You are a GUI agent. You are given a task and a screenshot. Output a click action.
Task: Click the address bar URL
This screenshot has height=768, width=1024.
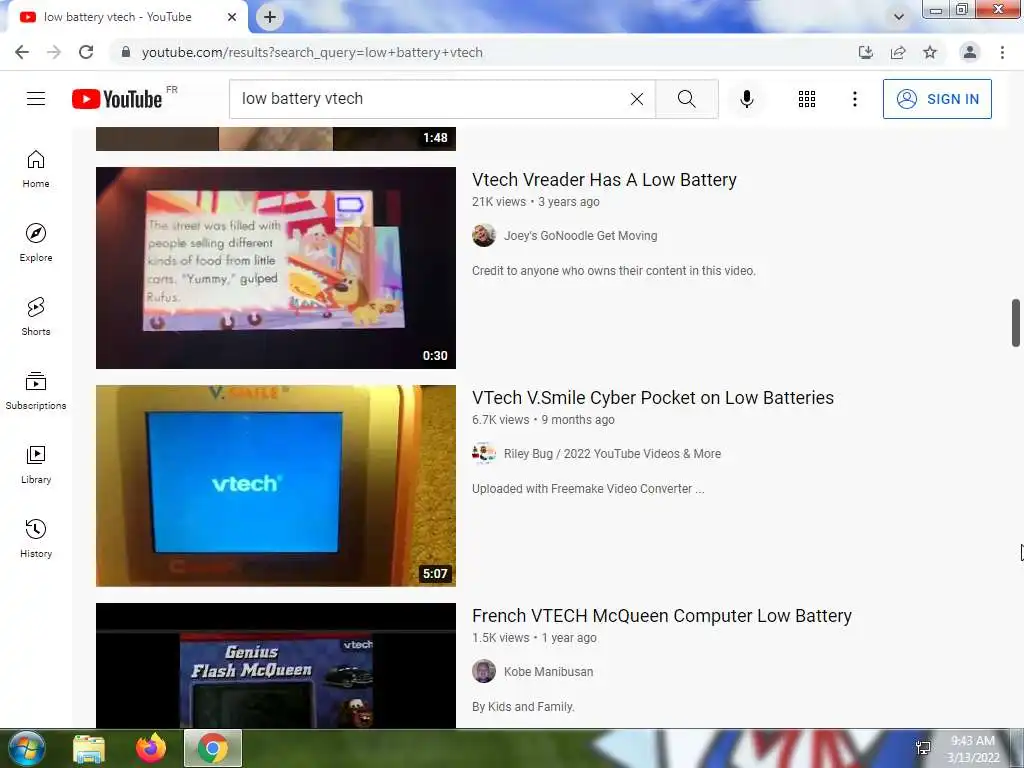pos(312,52)
